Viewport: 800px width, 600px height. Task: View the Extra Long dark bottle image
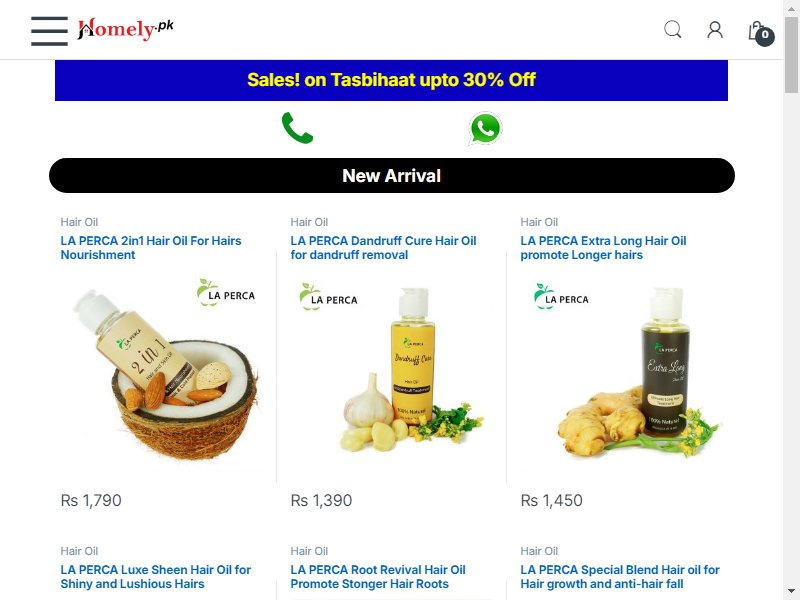pos(621,372)
